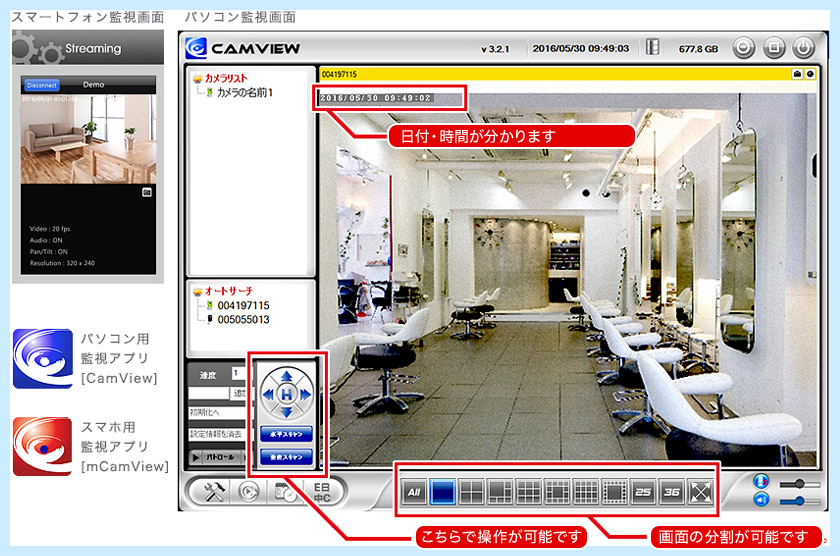Select the 4-split screen layout

[x=471, y=491]
